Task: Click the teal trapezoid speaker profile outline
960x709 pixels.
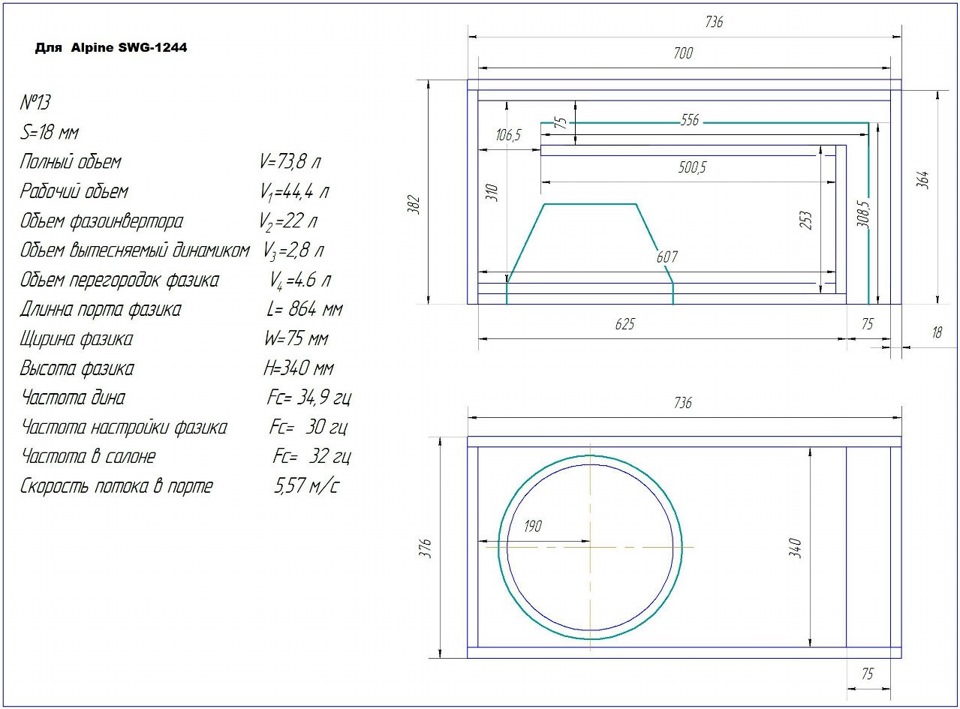Action: 590,204
